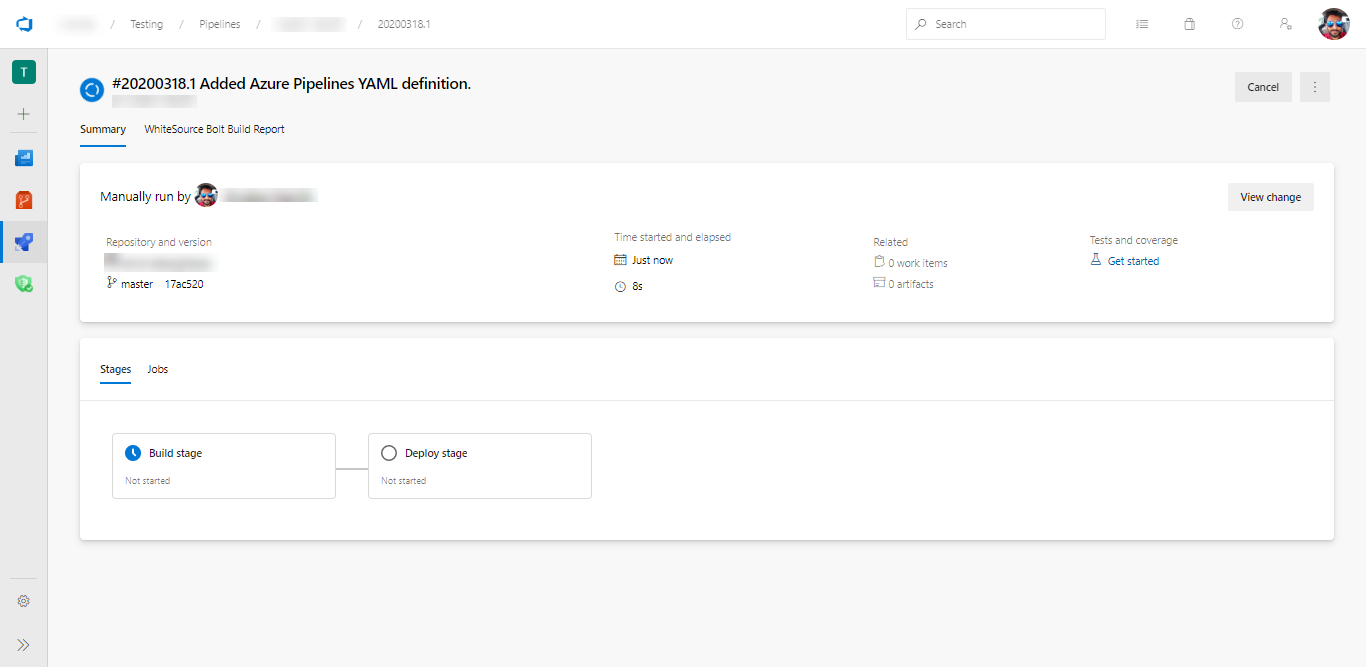Open the Marketplace shopping bag icon

click(x=1189, y=23)
